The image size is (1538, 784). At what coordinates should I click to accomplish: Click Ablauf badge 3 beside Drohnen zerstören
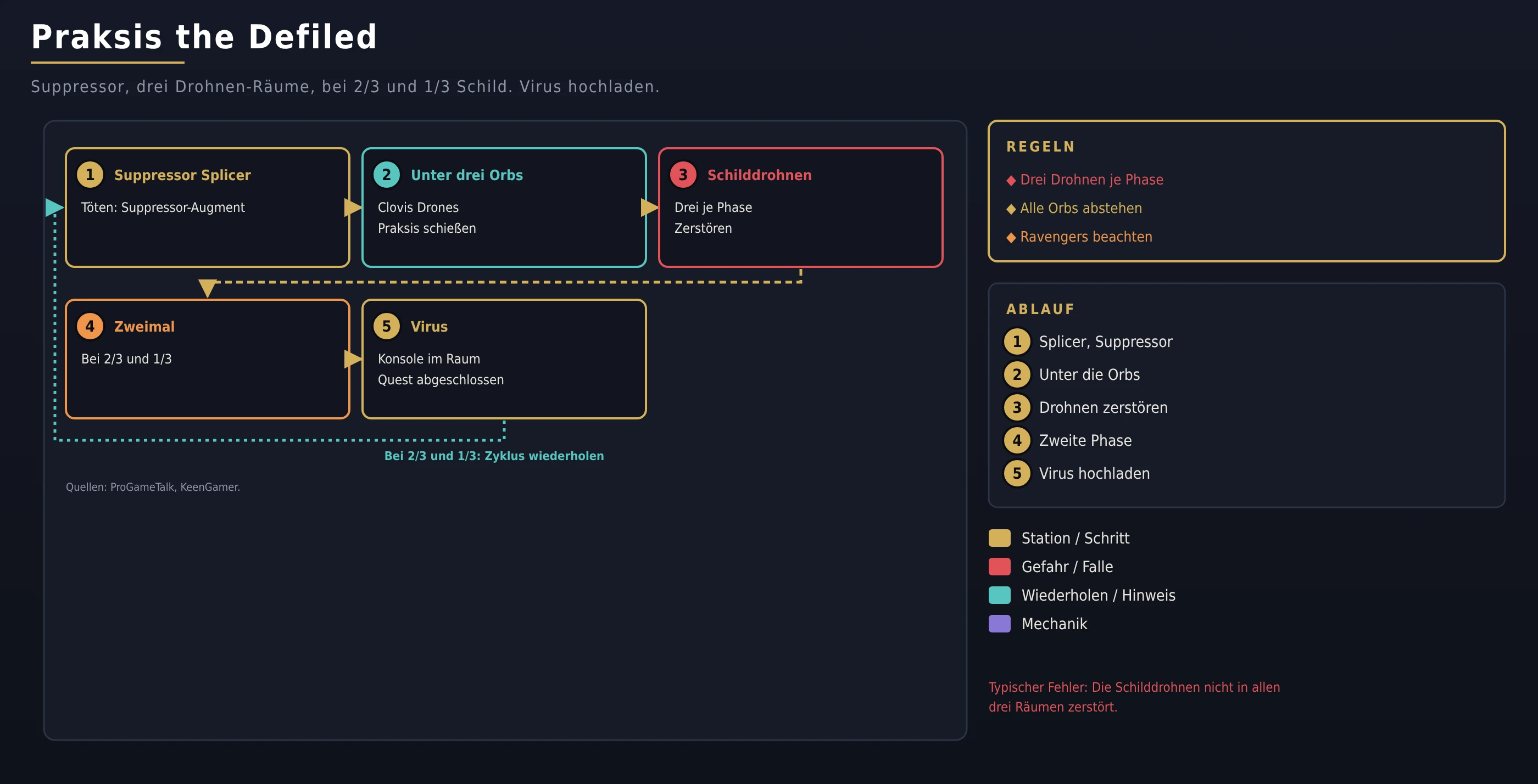point(1017,407)
